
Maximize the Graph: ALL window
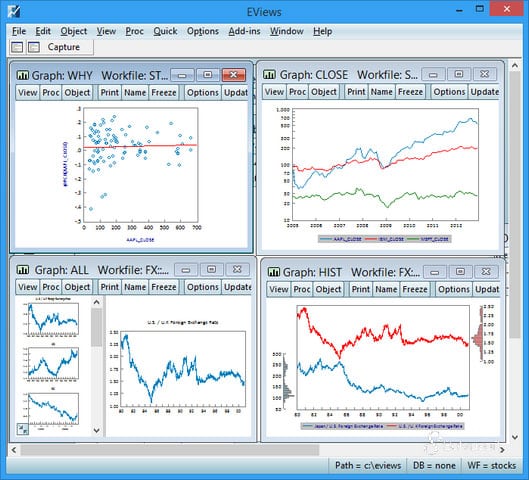click(212, 270)
